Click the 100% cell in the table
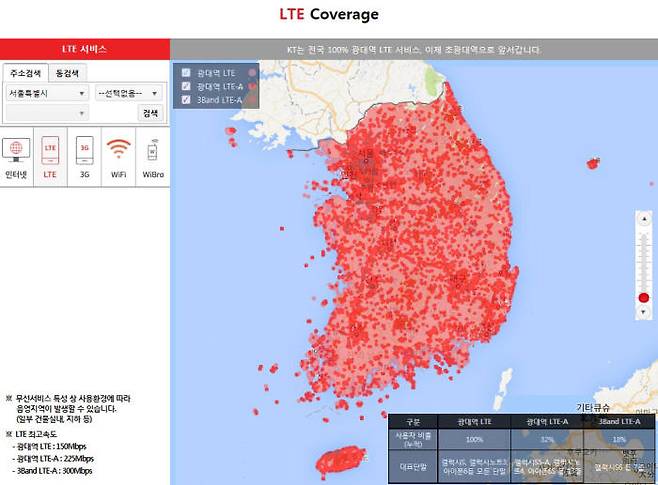Image resolution: width=658 pixels, height=485 pixels. point(474,440)
